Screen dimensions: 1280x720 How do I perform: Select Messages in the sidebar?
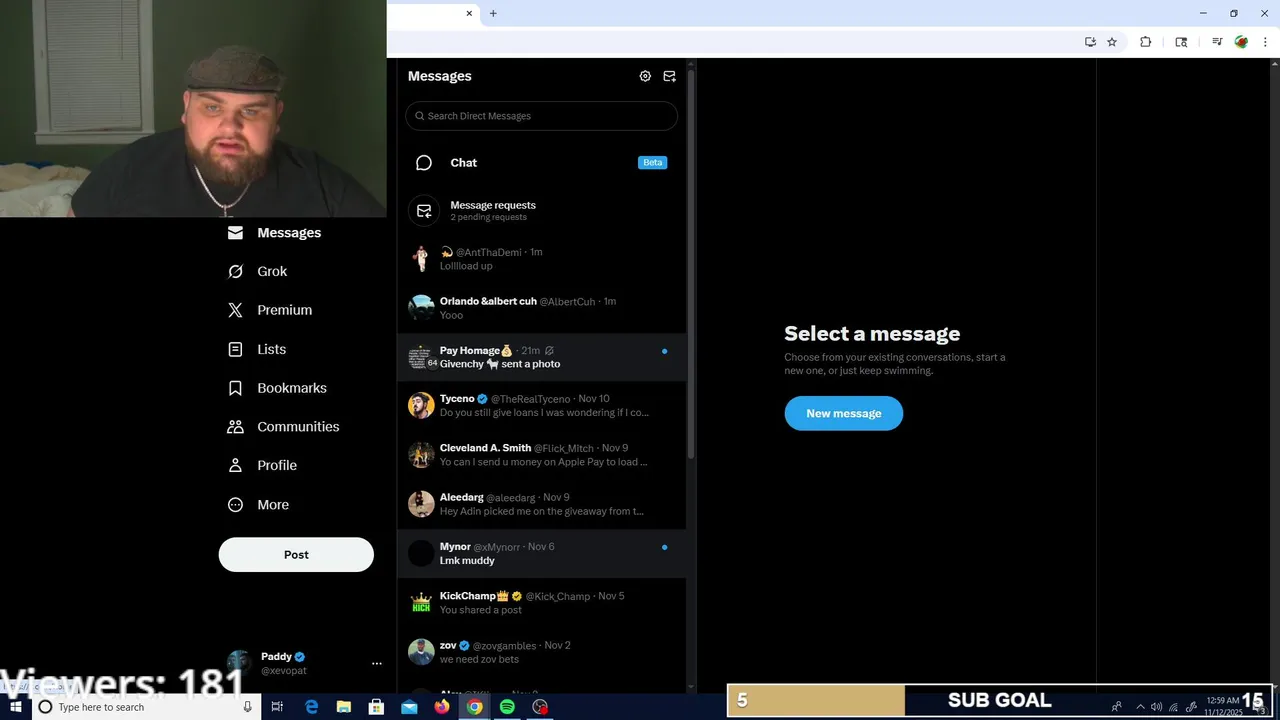click(x=274, y=233)
